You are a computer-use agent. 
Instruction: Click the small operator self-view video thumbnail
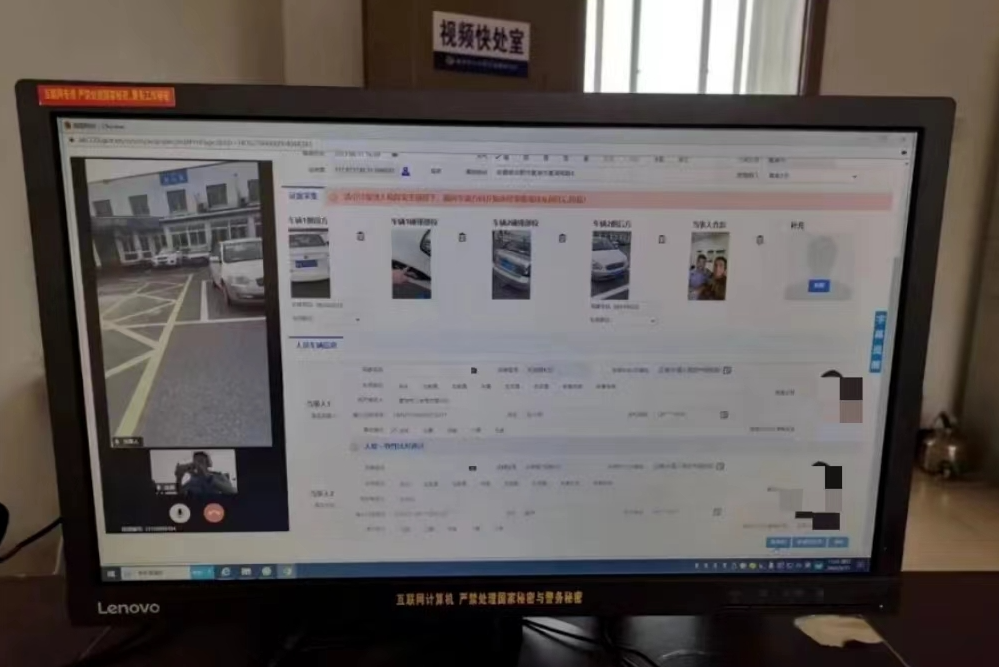194,473
